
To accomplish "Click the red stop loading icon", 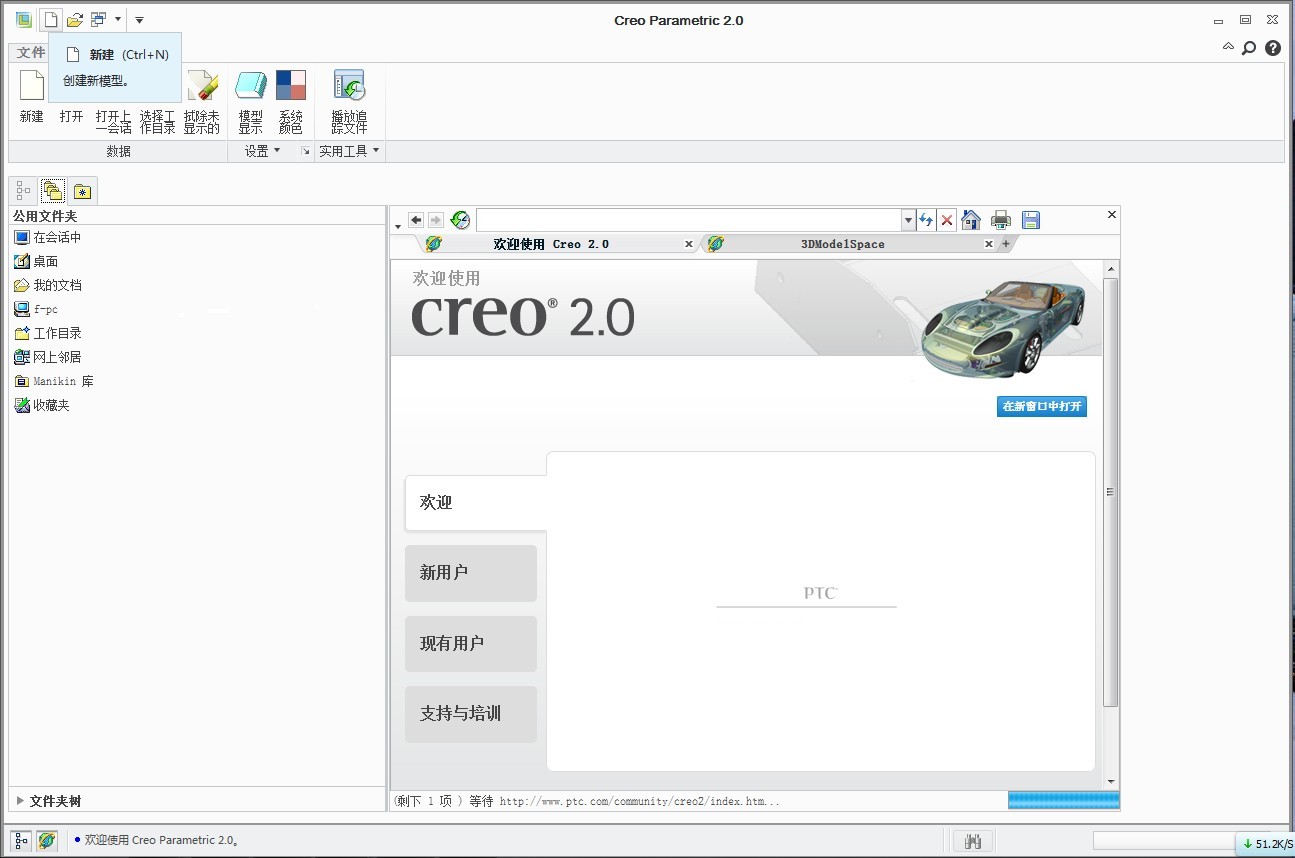I will coord(947,220).
